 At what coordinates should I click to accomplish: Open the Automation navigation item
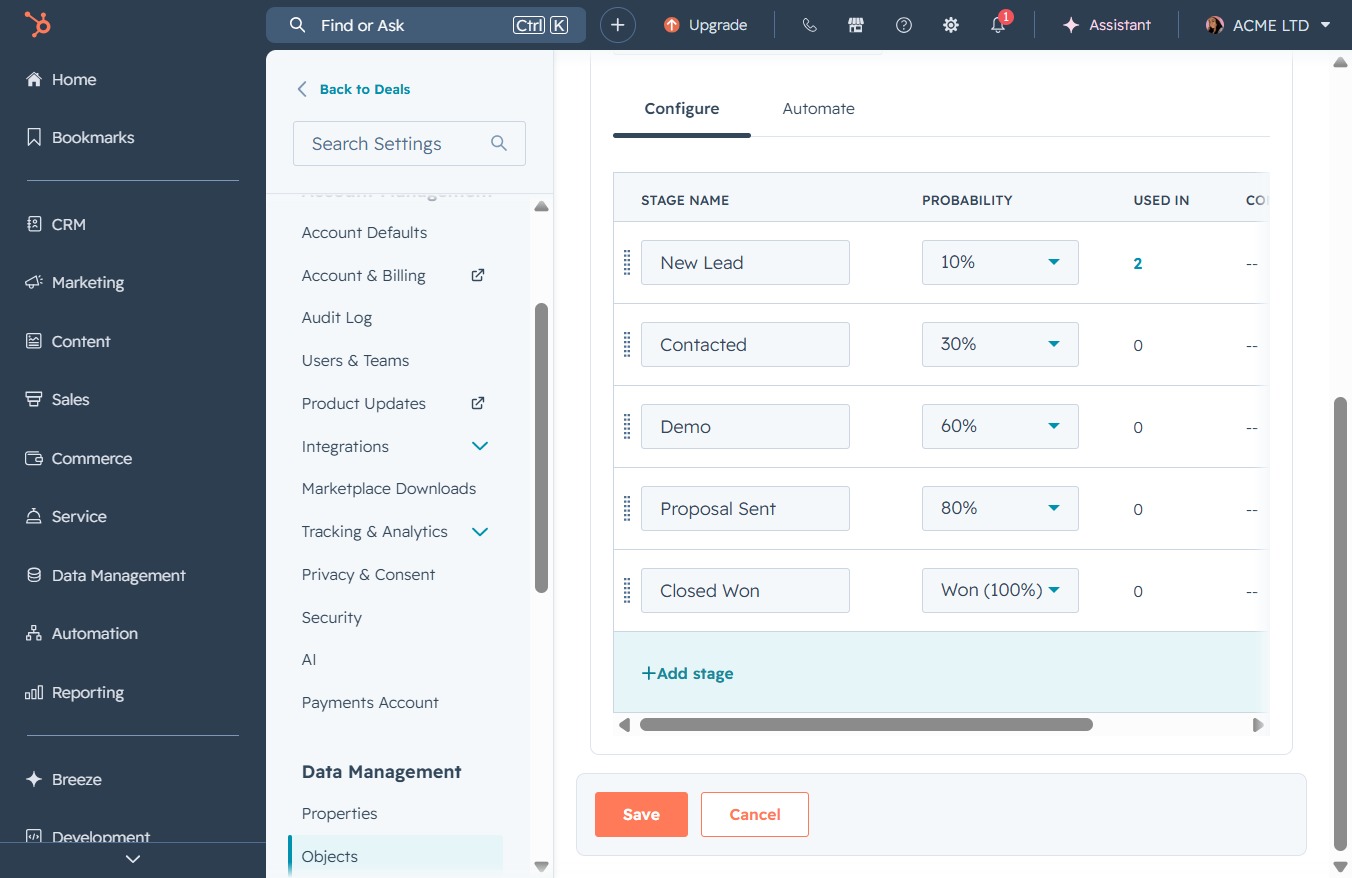coord(82,633)
